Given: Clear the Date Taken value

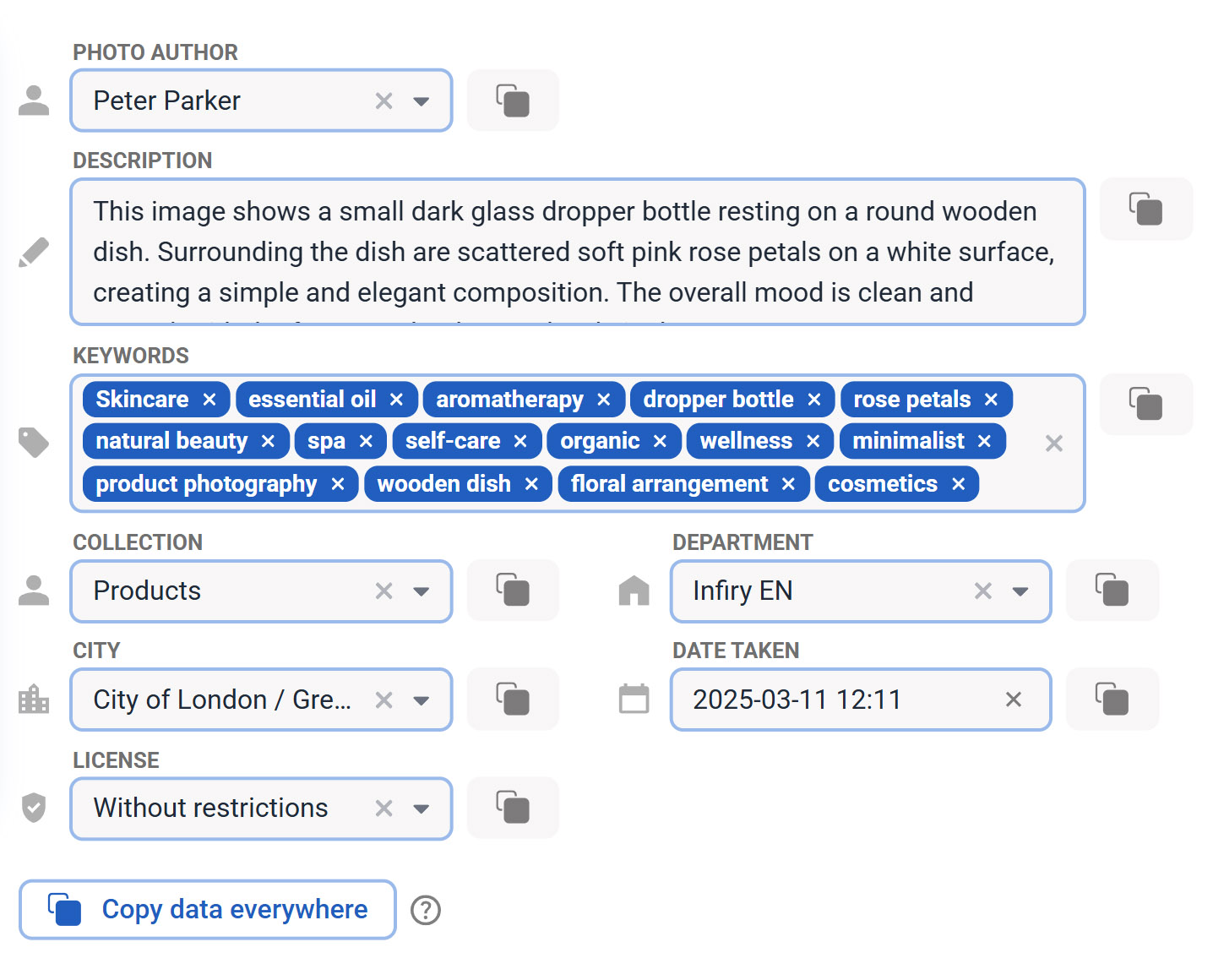Looking at the screenshot, I should [1014, 700].
